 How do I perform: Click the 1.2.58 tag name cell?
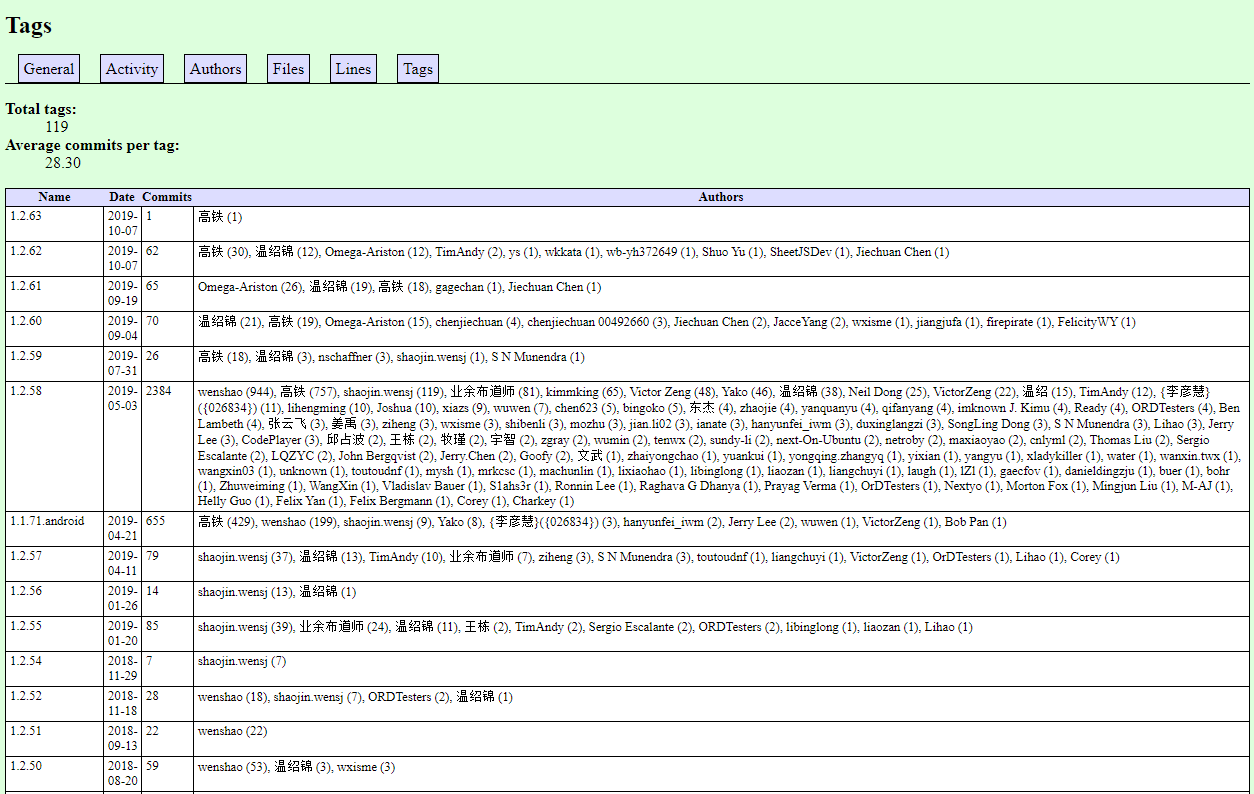pyautogui.click(x=26, y=392)
